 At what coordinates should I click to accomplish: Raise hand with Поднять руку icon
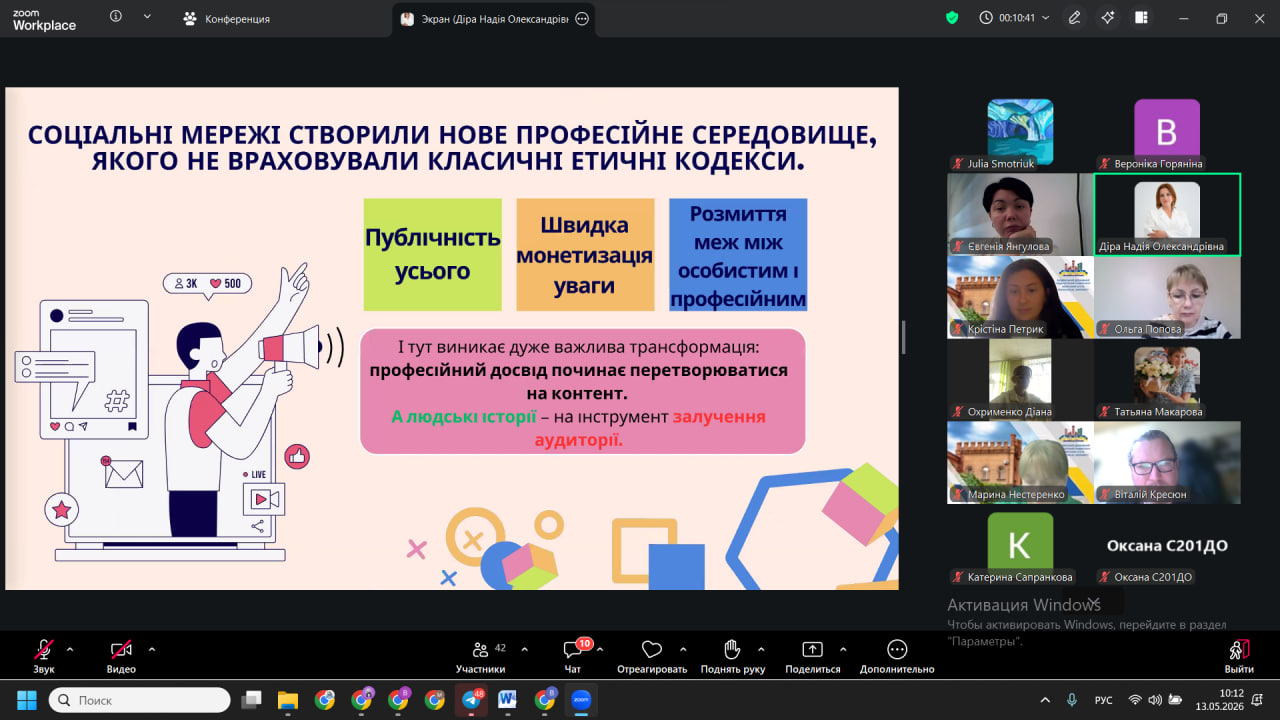[x=732, y=656]
